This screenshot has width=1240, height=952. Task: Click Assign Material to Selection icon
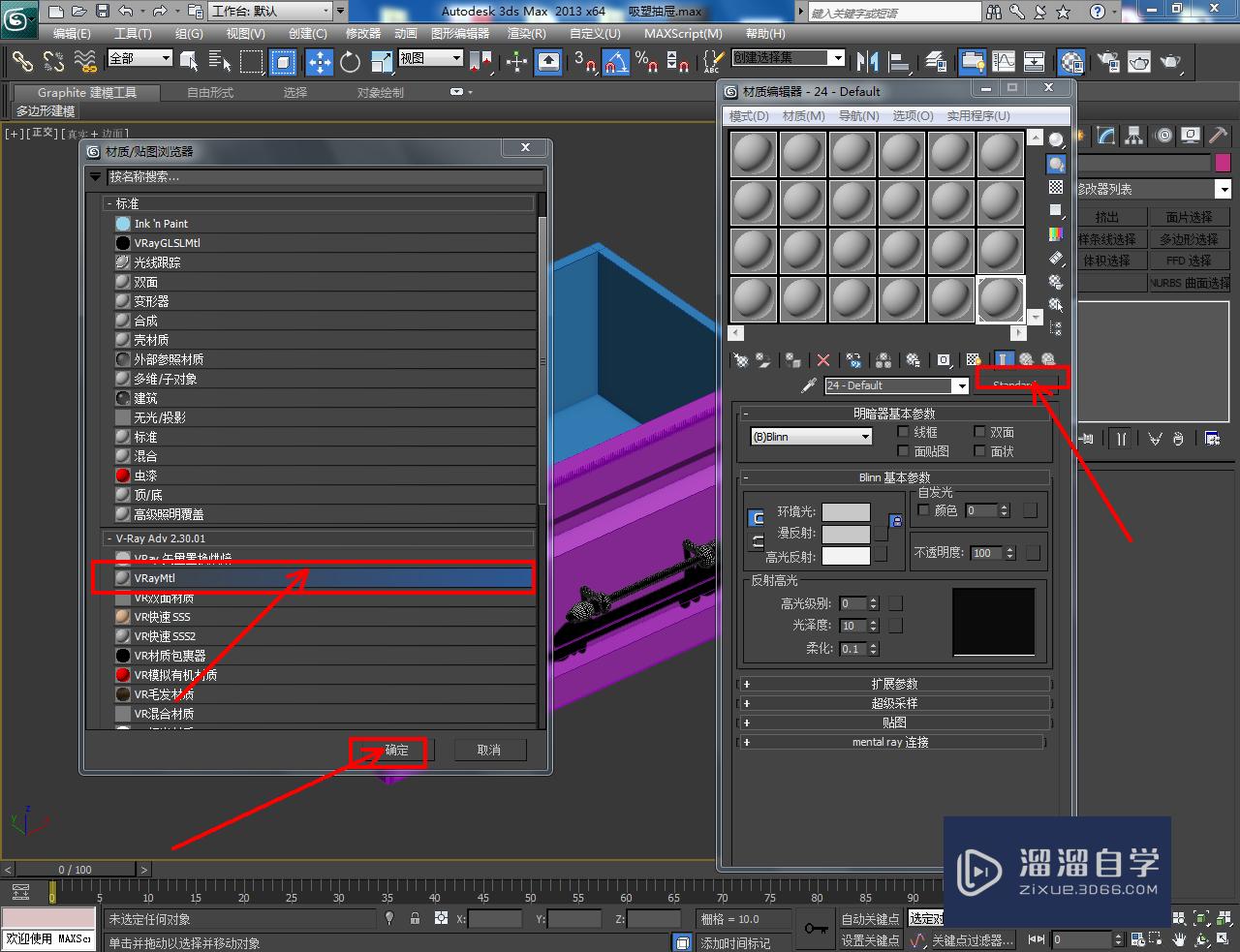coord(793,360)
